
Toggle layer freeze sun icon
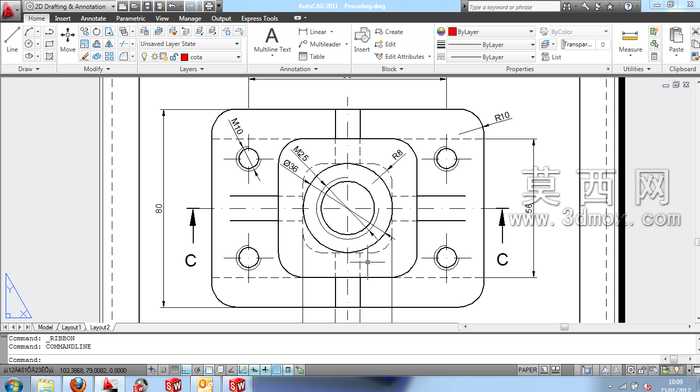pyautogui.click(x=154, y=57)
